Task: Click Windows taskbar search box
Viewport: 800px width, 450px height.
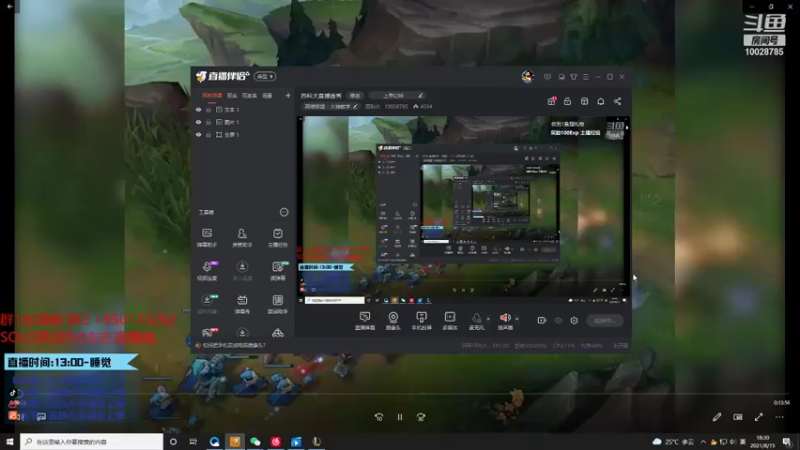Action: click(91, 441)
